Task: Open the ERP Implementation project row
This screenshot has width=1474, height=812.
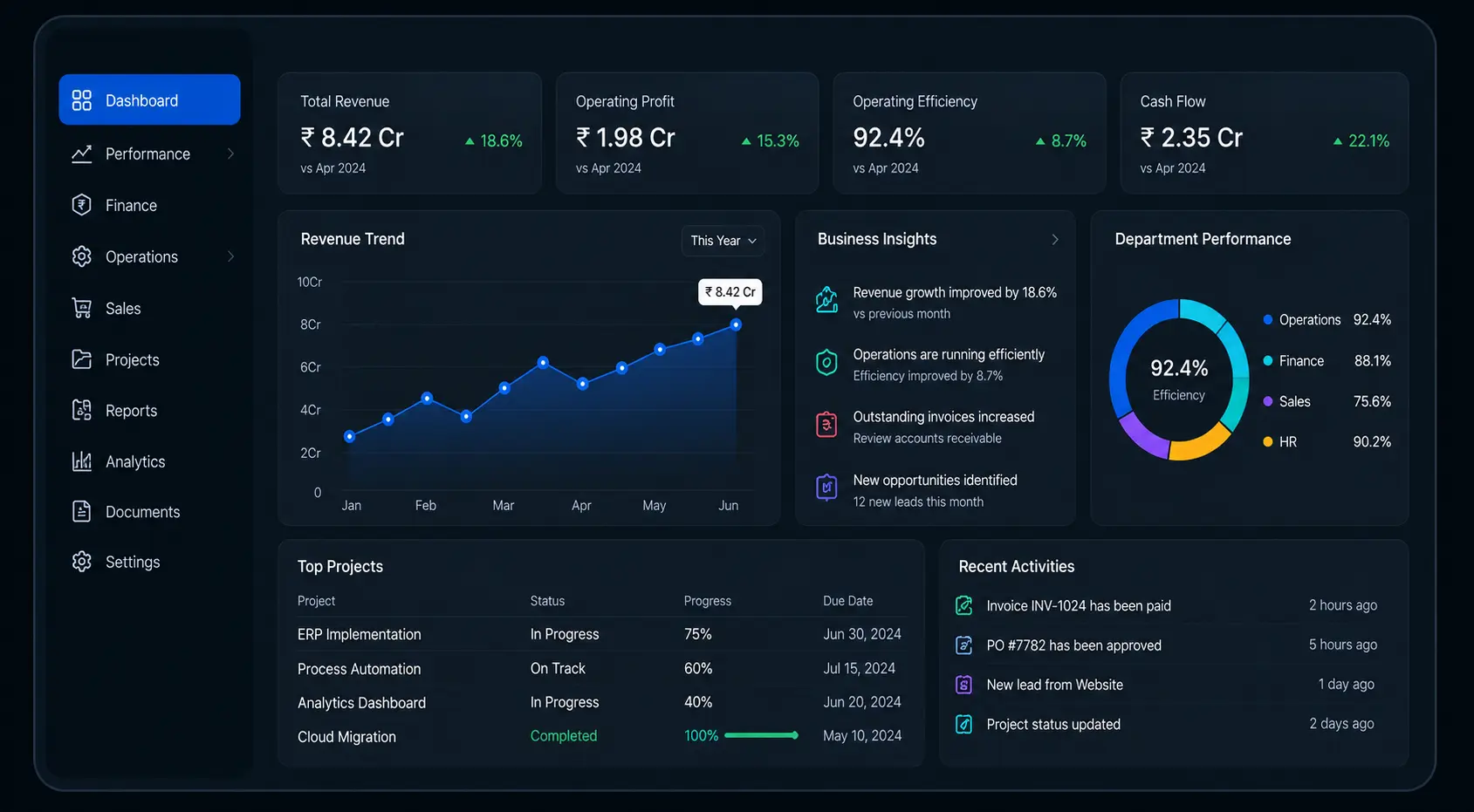Action: (600, 634)
